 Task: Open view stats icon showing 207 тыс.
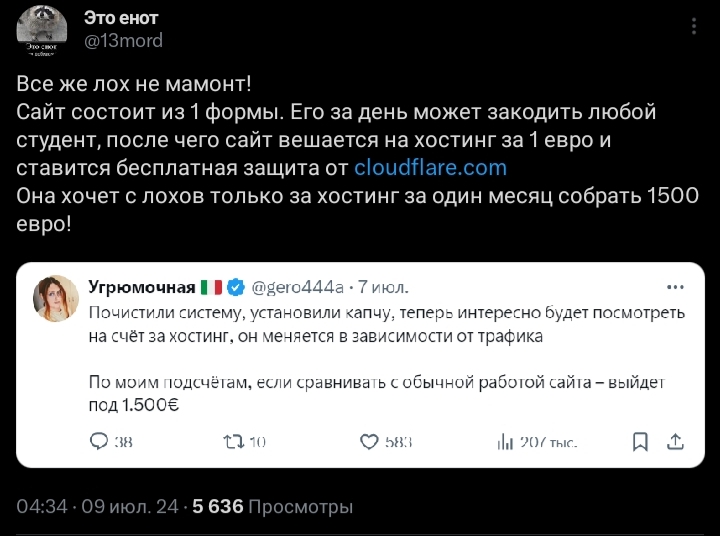click(505, 441)
